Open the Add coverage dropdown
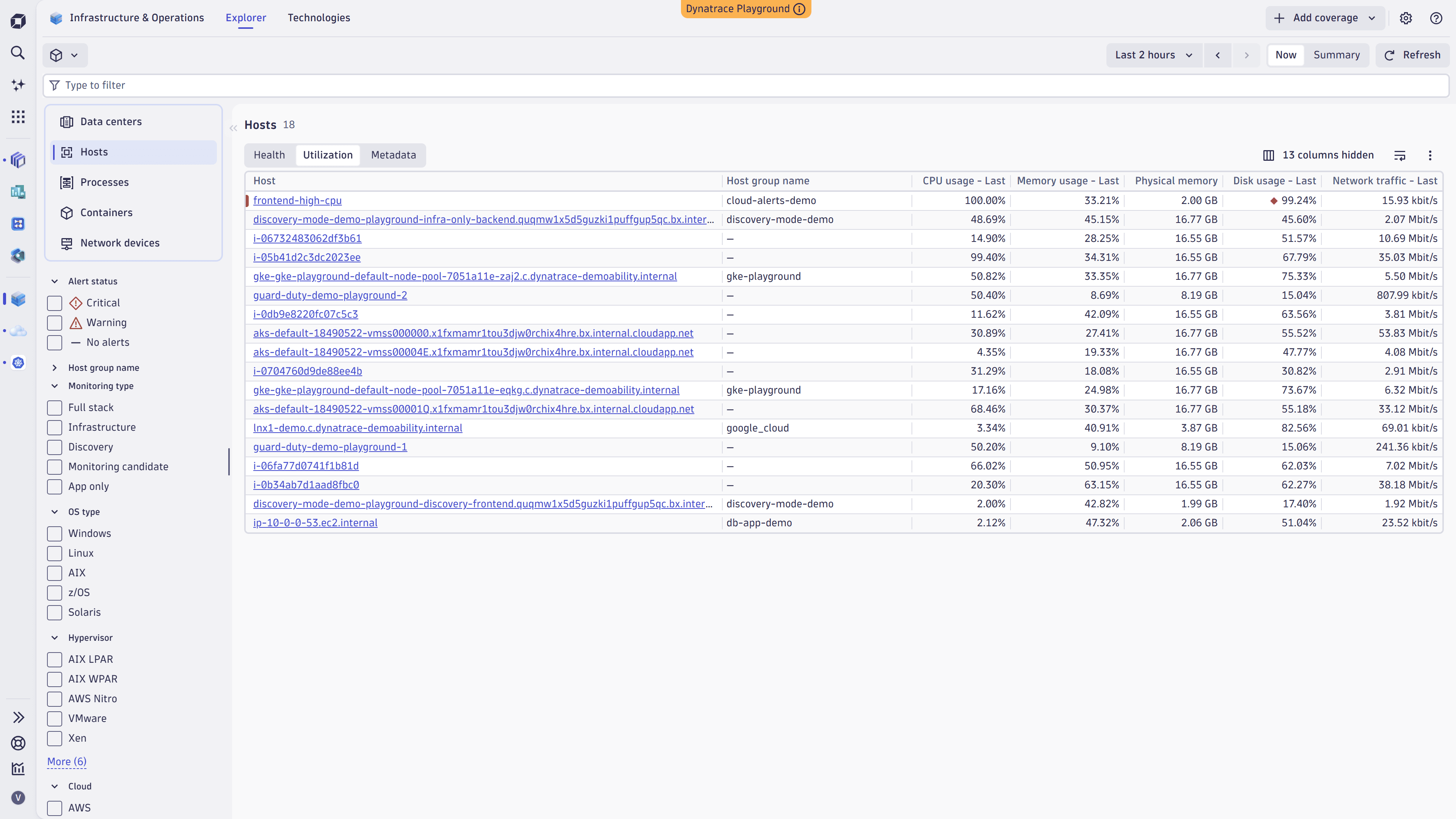The image size is (1456, 819). click(x=1325, y=18)
